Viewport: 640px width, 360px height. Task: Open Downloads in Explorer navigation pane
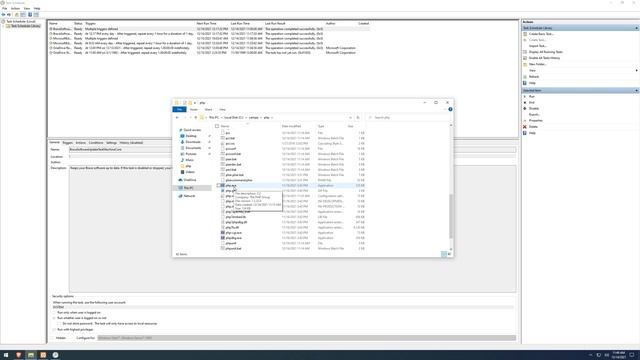pos(193,142)
